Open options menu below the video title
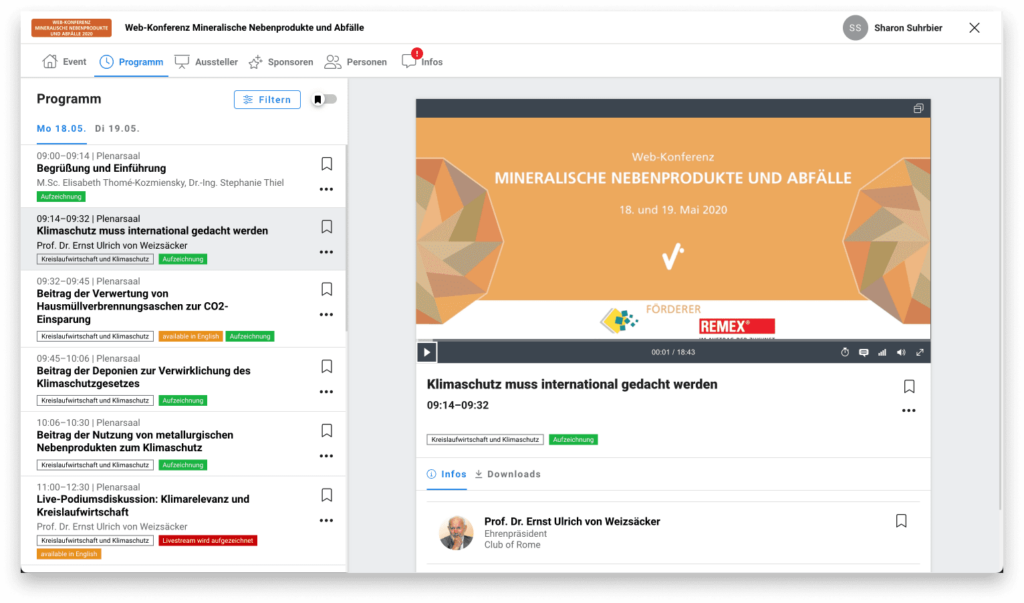The image size is (1024, 603). pos(908,410)
